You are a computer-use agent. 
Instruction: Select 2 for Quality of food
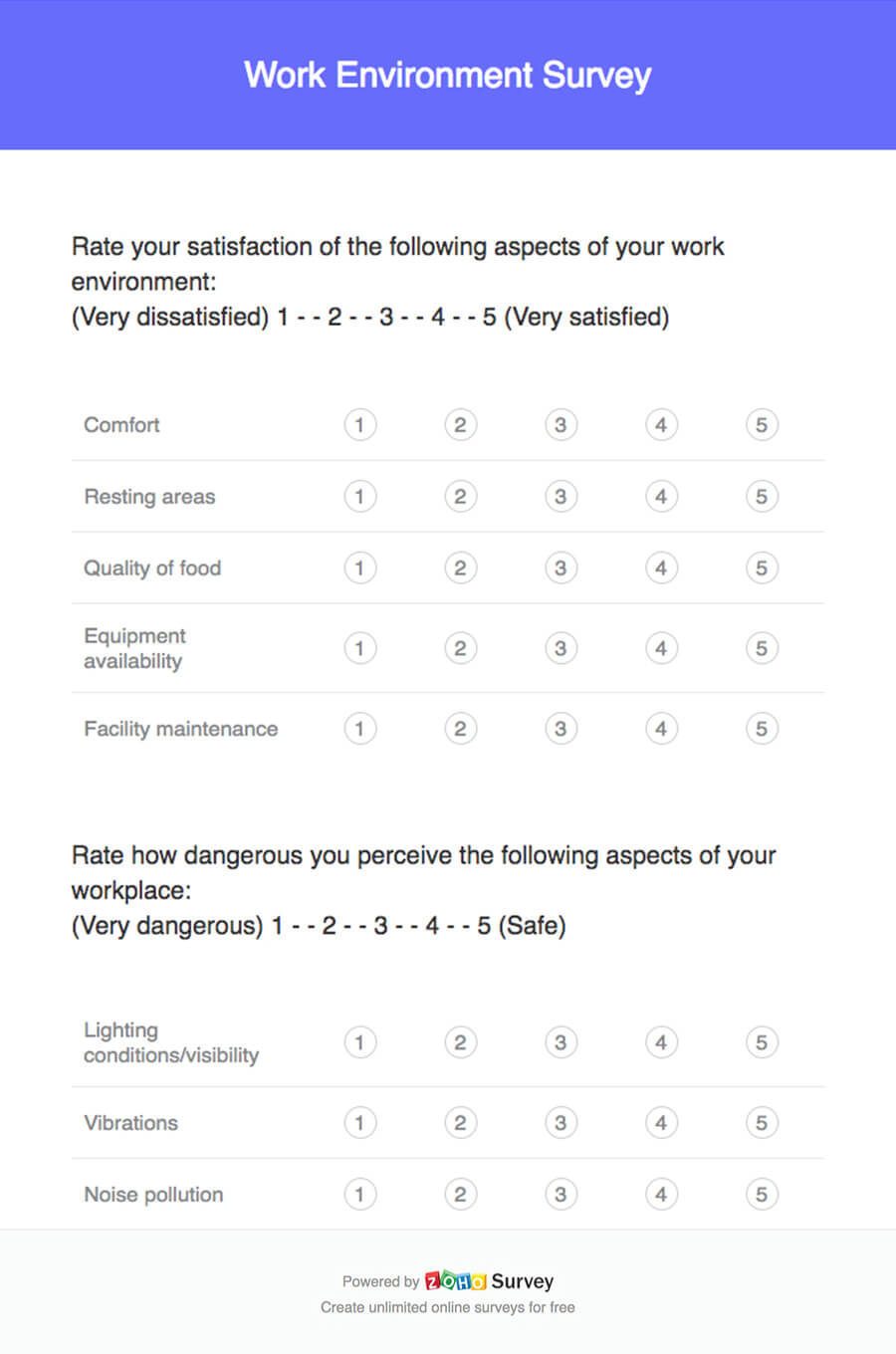460,568
